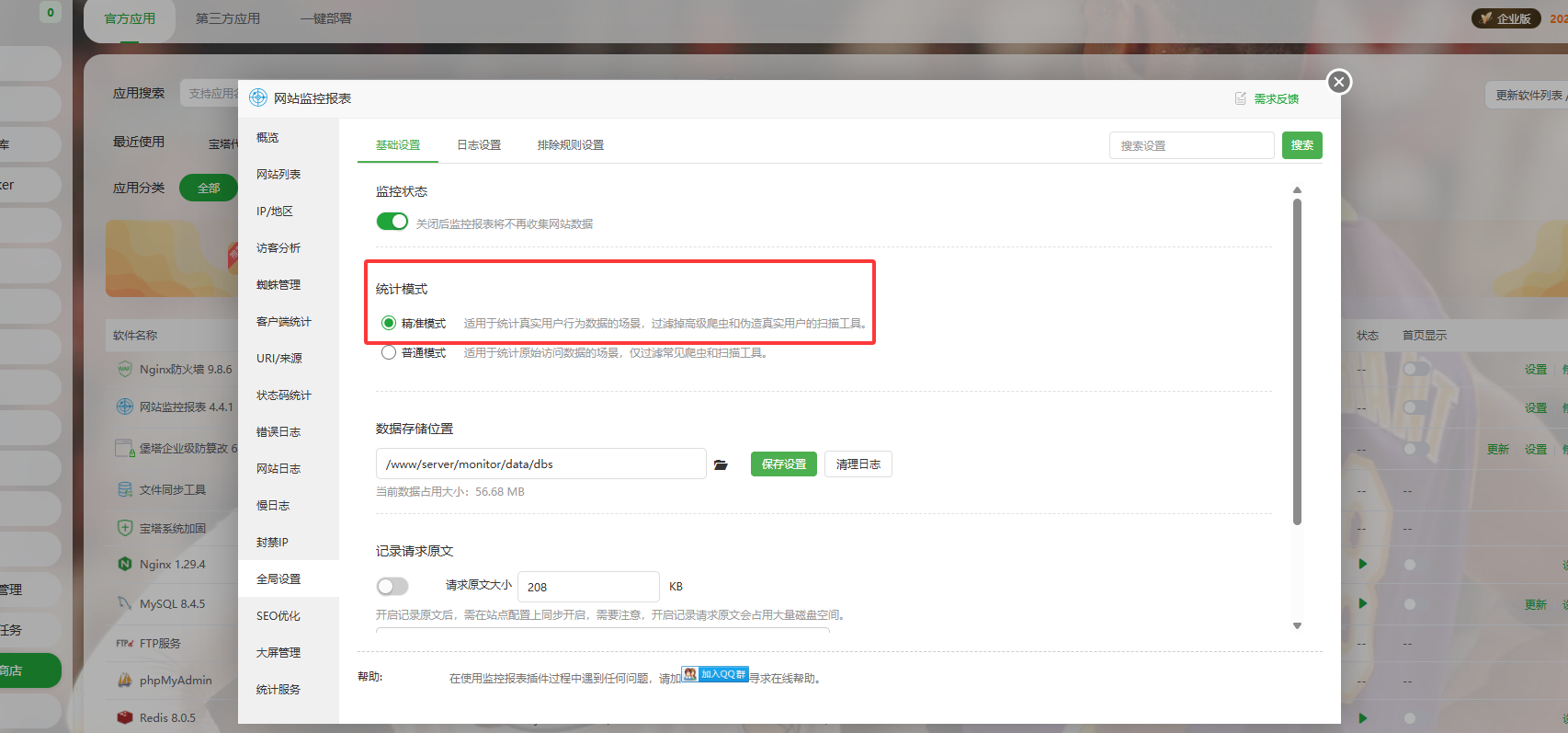Click the 堡塔企业级防篡改 icon
This screenshot has width=1568, height=733.
pyautogui.click(x=125, y=448)
